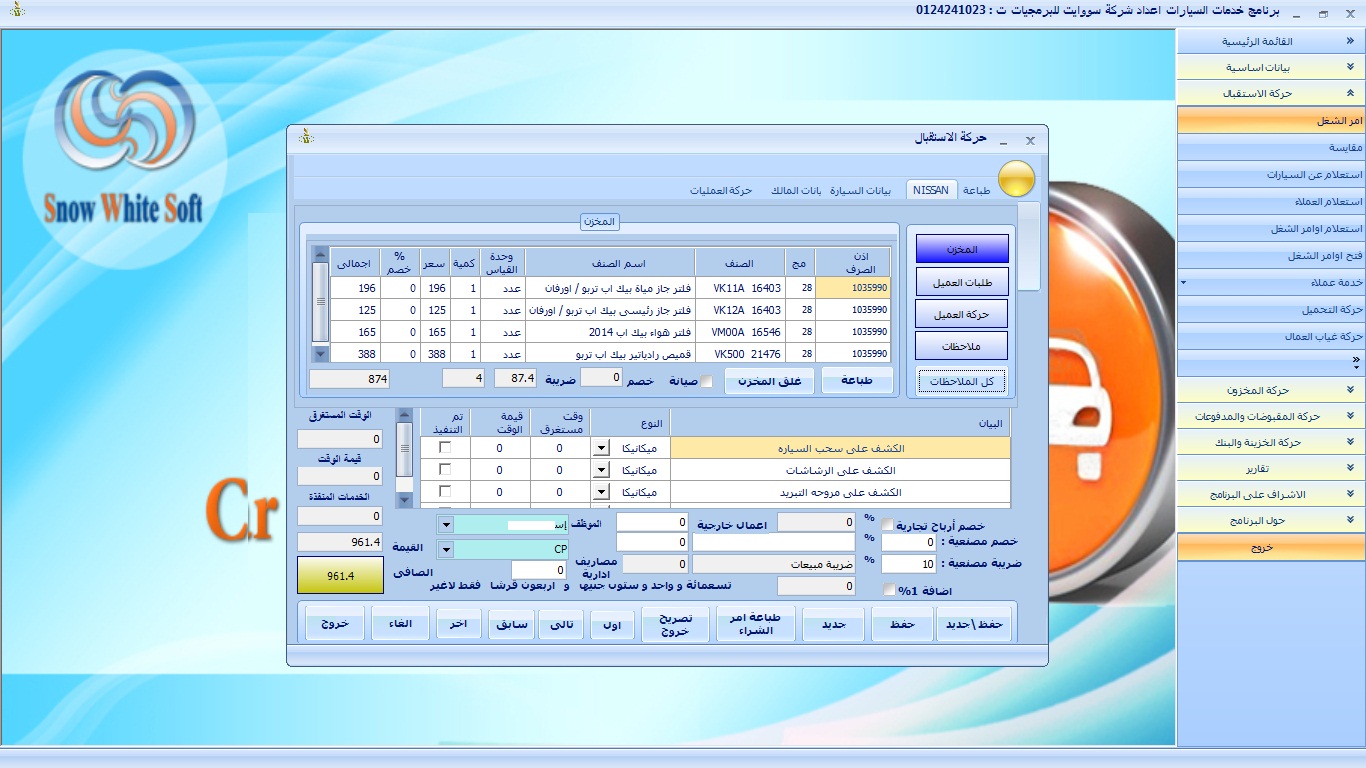Click services list scrollbar down arrow

pos(404,500)
